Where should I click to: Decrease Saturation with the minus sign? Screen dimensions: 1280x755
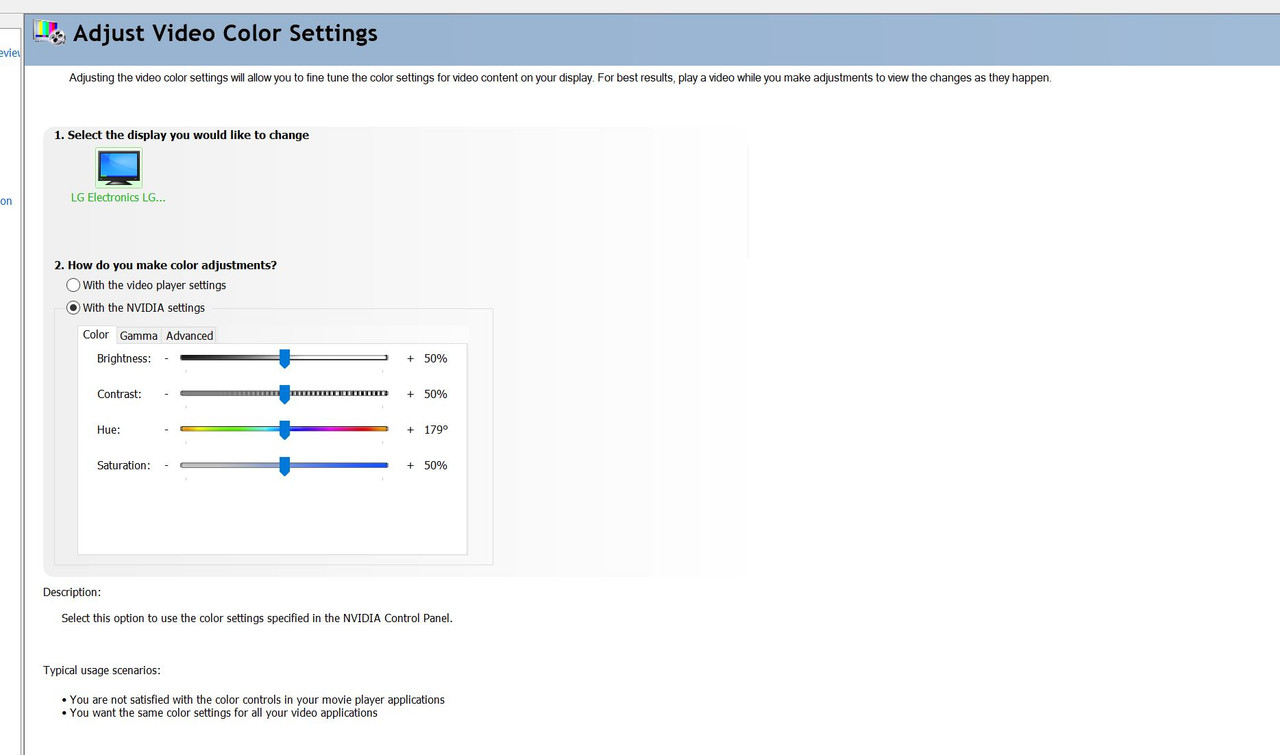[166, 465]
